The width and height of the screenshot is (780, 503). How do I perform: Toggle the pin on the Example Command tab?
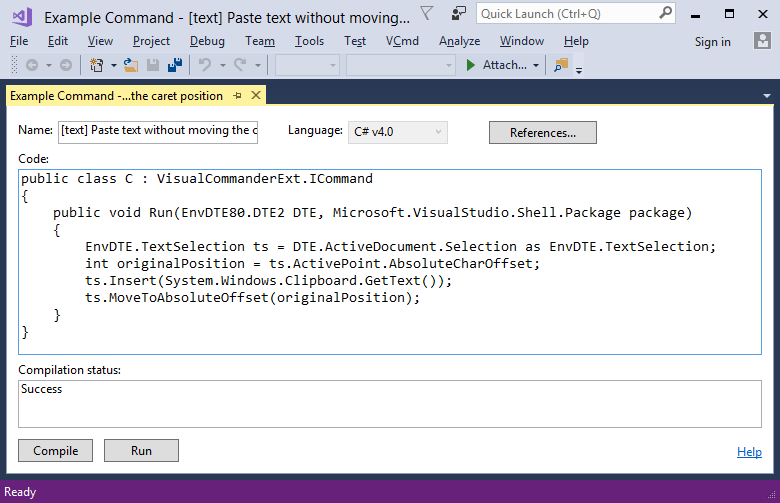point(238,95)
